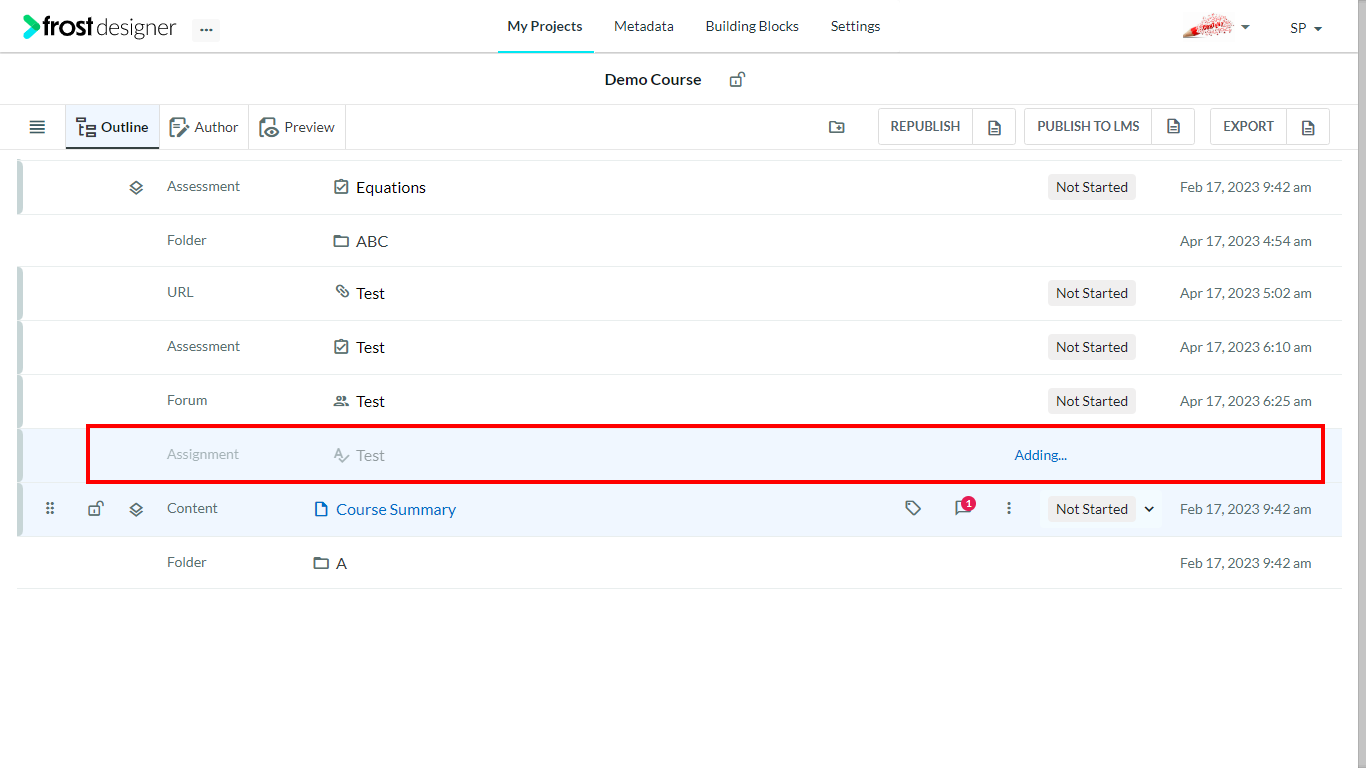1366x768 pixels.
Task: Click the PUBLISH TO LMS button
Action: tap(1088, 127)
